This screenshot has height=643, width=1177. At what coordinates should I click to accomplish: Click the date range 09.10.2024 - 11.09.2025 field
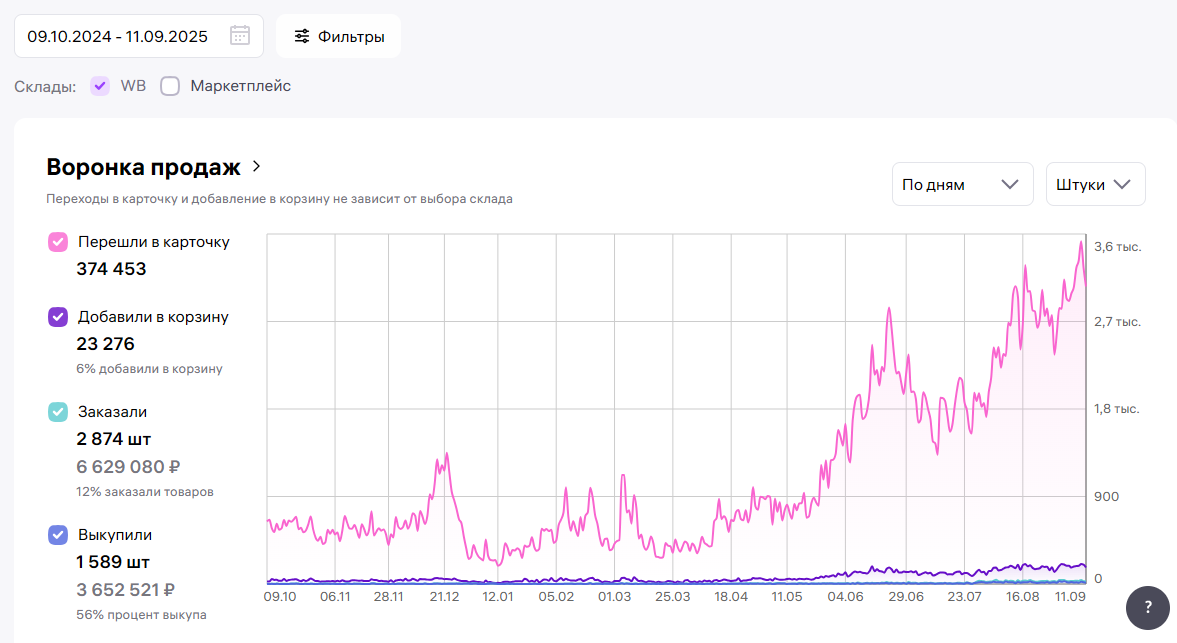point(118,36)
